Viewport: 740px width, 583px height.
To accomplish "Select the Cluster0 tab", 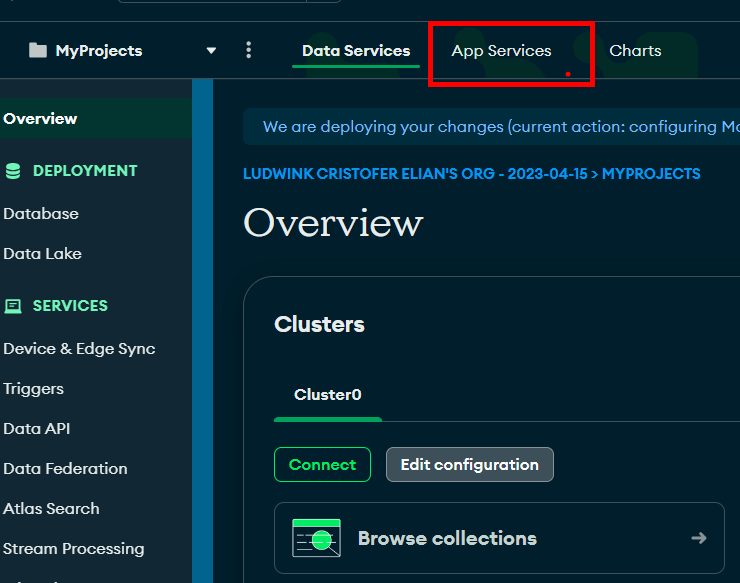I will tap(328, 395).
